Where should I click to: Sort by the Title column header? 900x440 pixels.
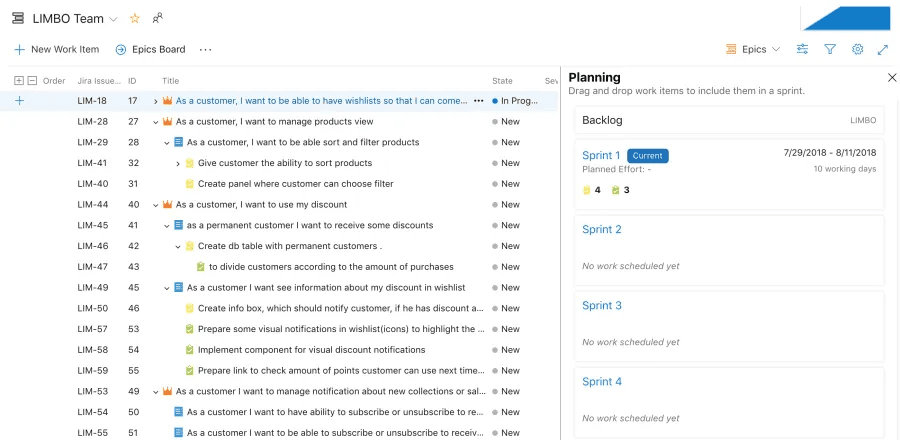pos(170,81)
